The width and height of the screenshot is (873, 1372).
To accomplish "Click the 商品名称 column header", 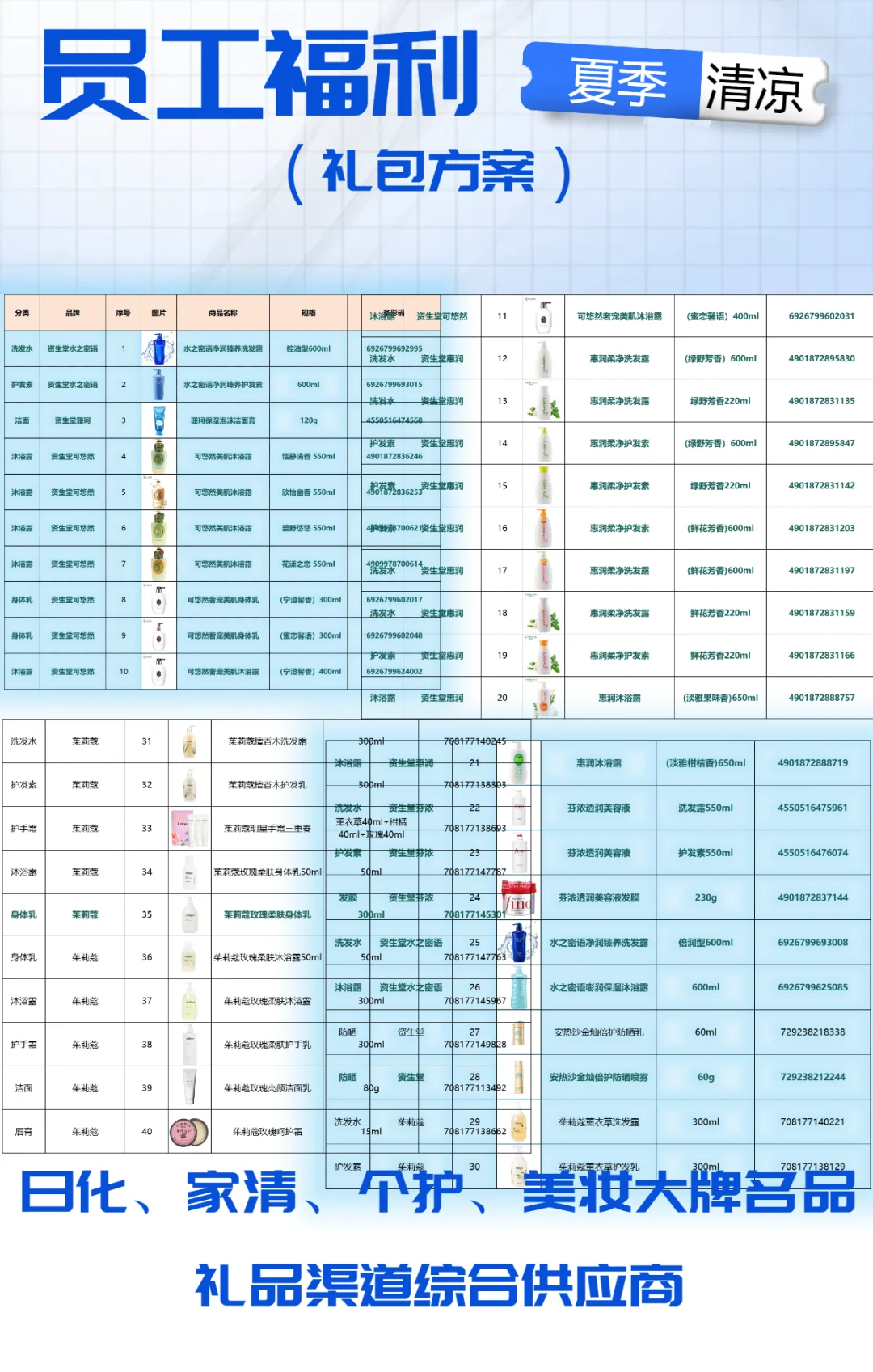I will (223, 313).
